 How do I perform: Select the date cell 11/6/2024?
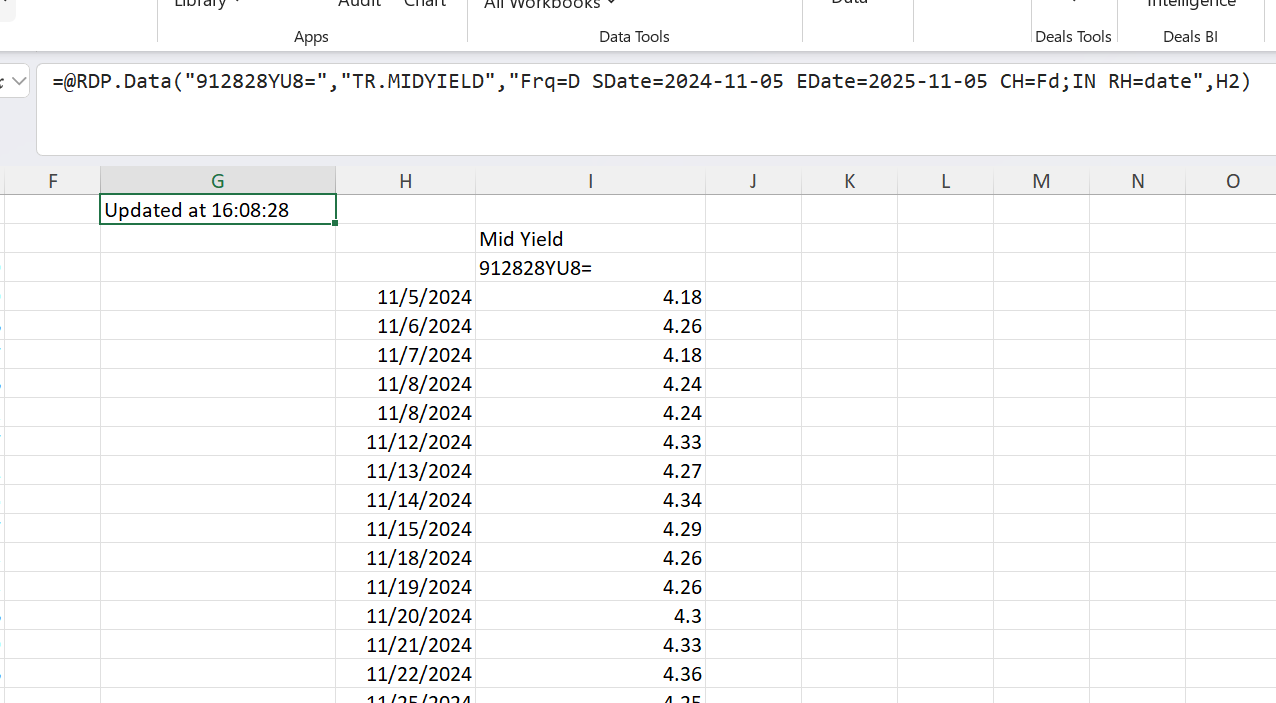tap(405, 326)
